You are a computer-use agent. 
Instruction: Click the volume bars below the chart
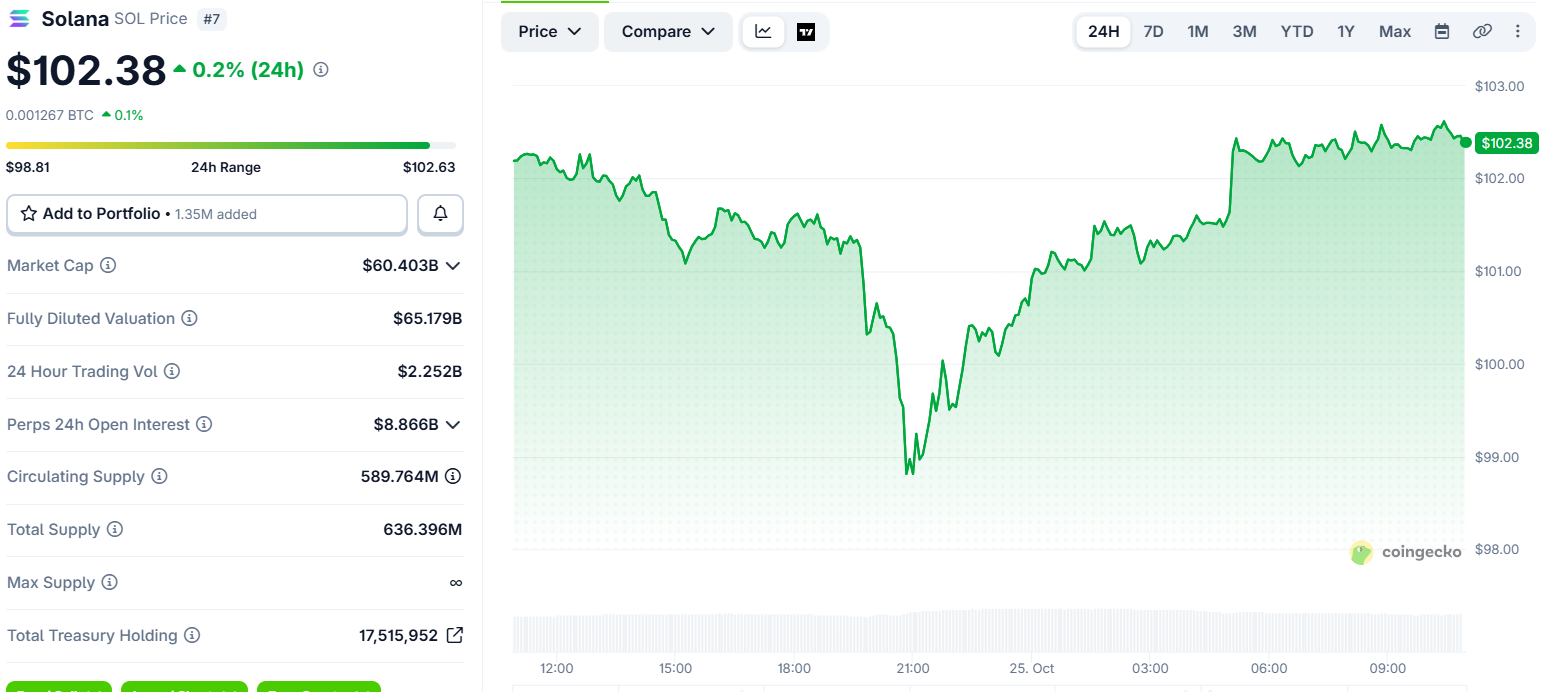[988, 632]
